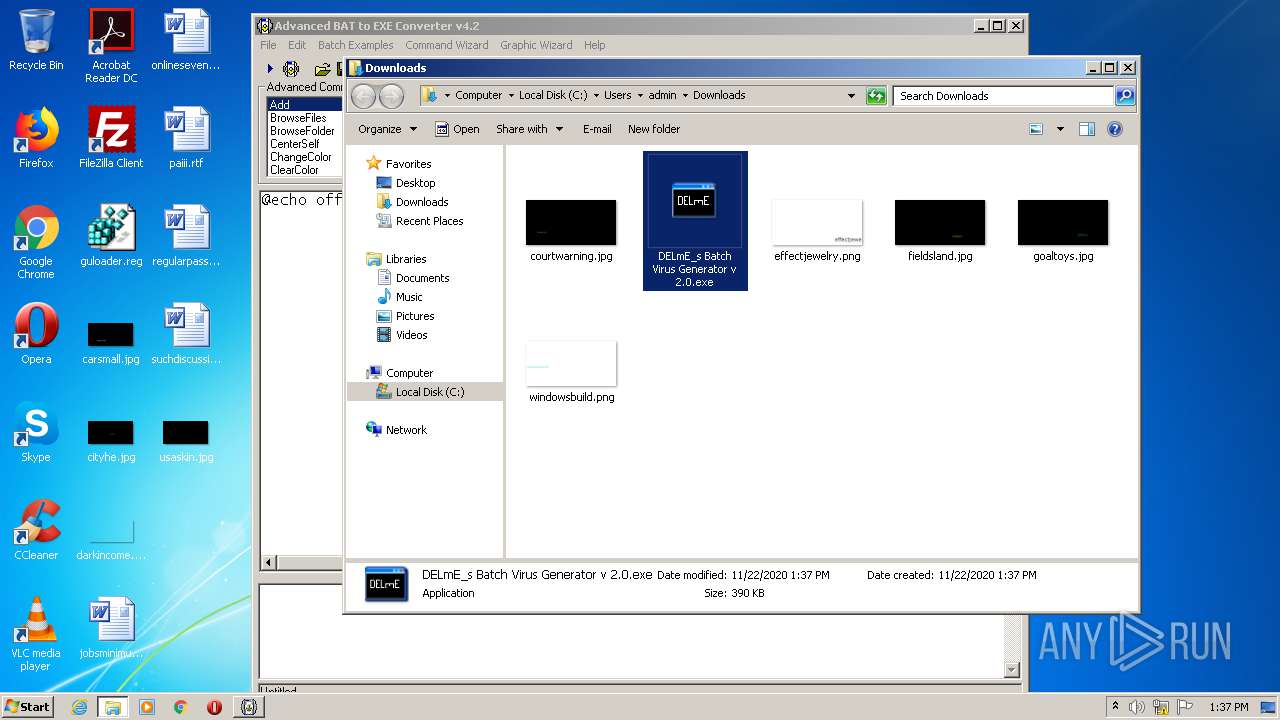Launch Acrobat Reader DC shortcut
The height and width of the screenshot is (720, 1280).
click(x=111, y=46)
